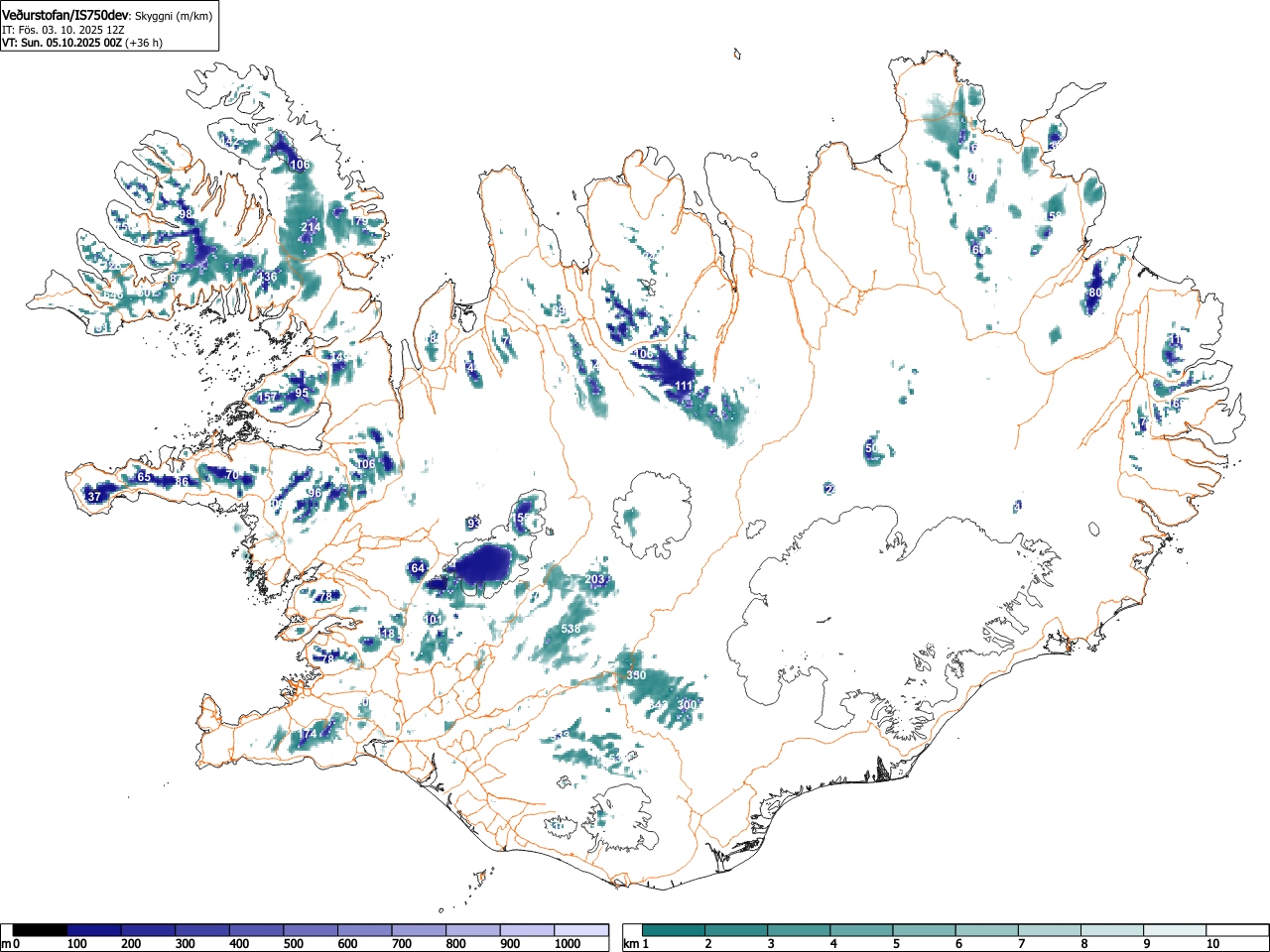1270x952 pixels.
Task: Click the 64 value west of the lake
Action: (418, 568)
